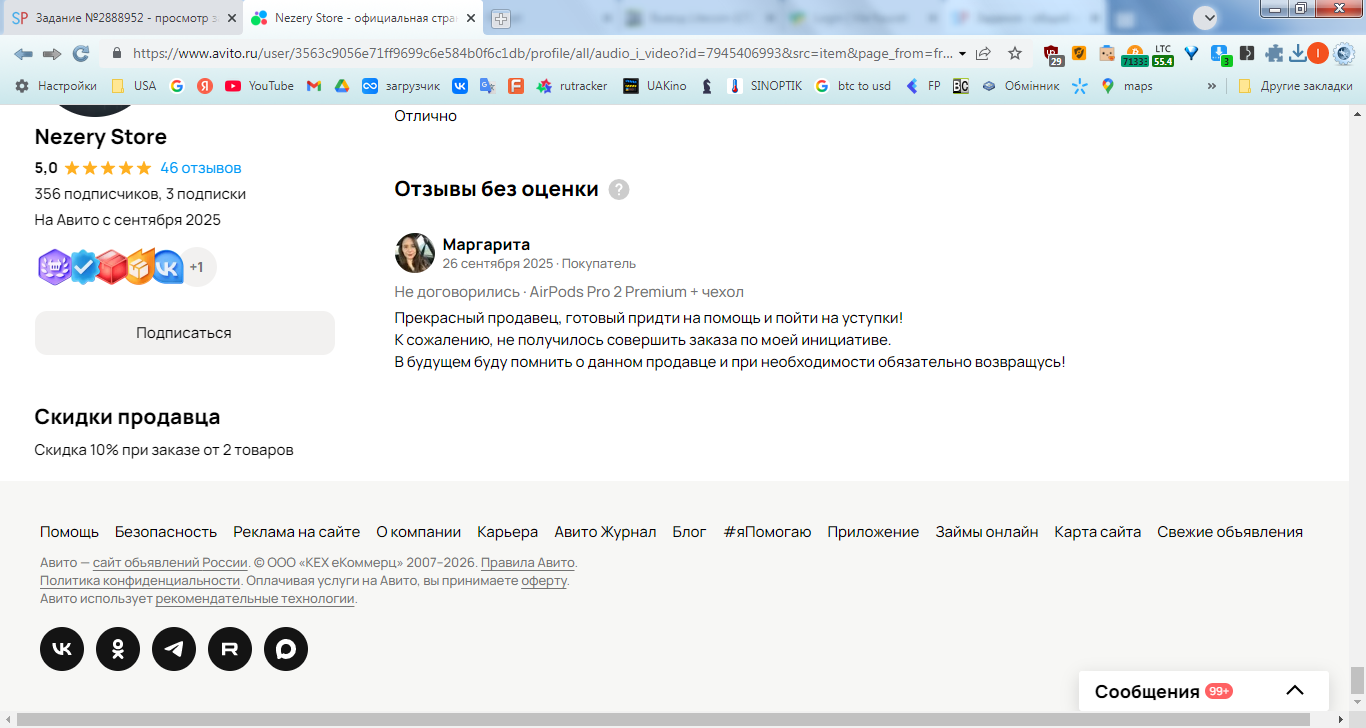
Task: Open the Telegram social link in footer
Action: tap(174, 649)
